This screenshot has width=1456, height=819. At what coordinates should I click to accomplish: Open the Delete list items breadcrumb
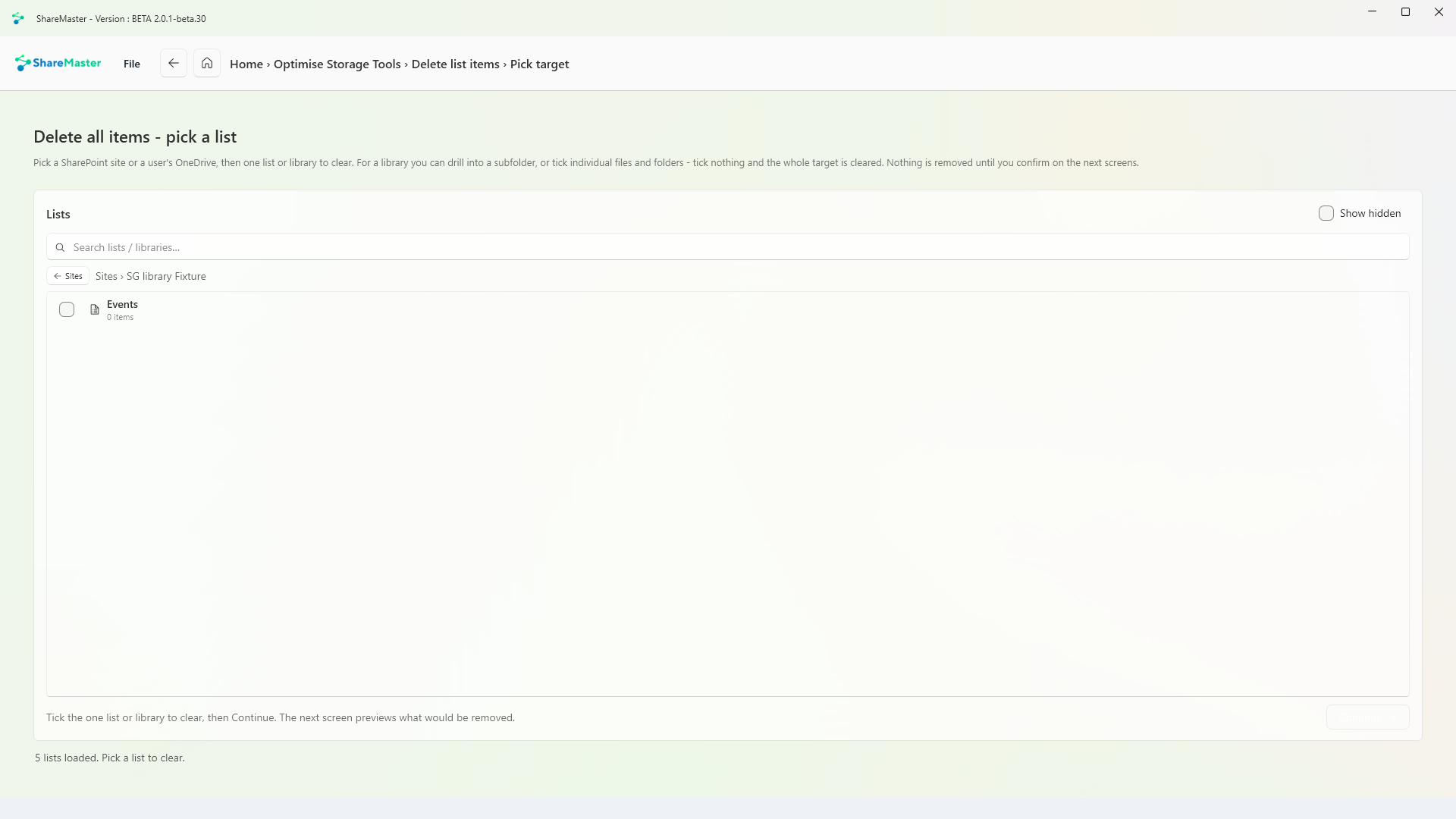[x=455, y=64]
